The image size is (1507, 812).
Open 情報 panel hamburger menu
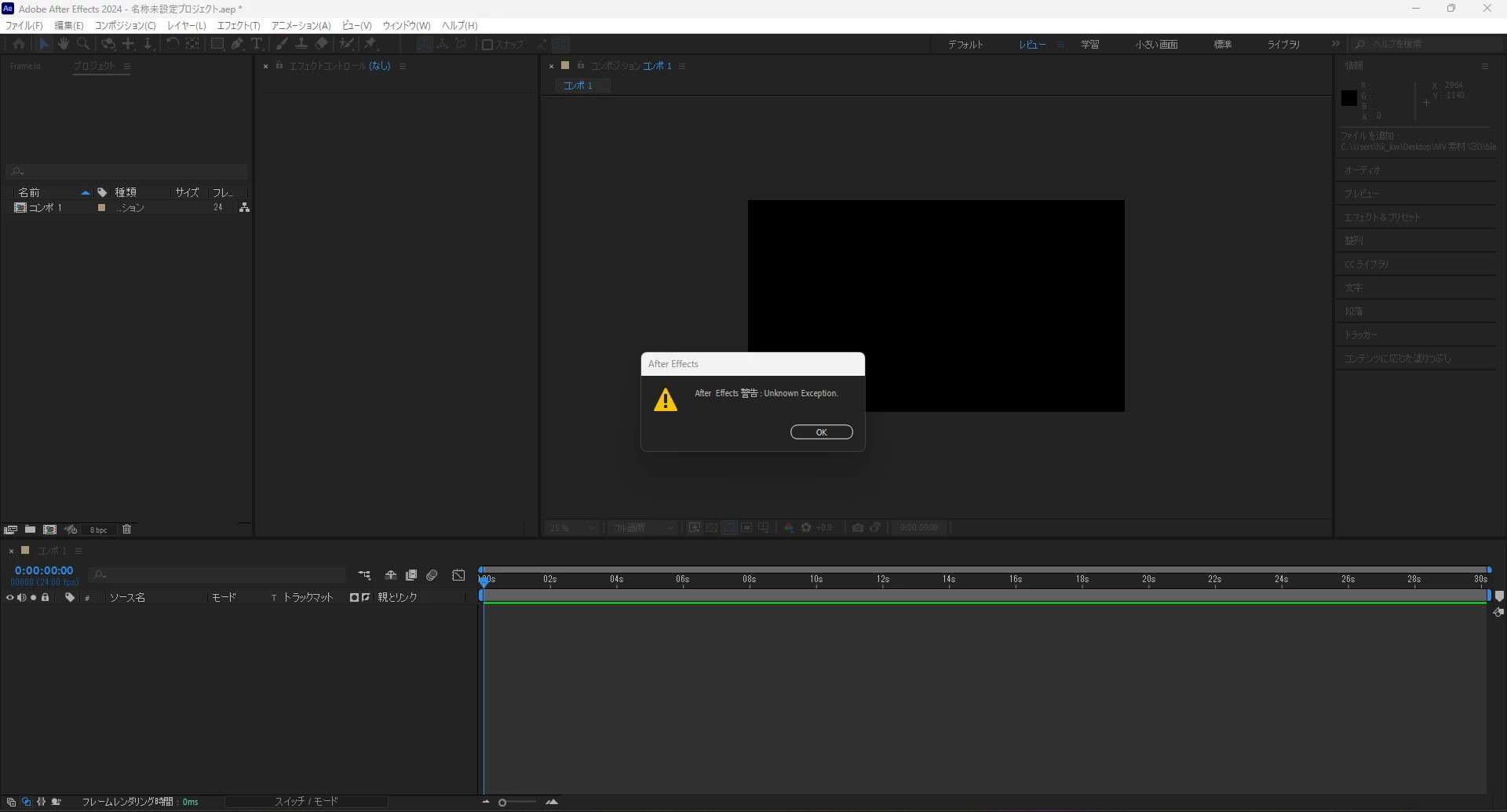tap(1485, 67)
